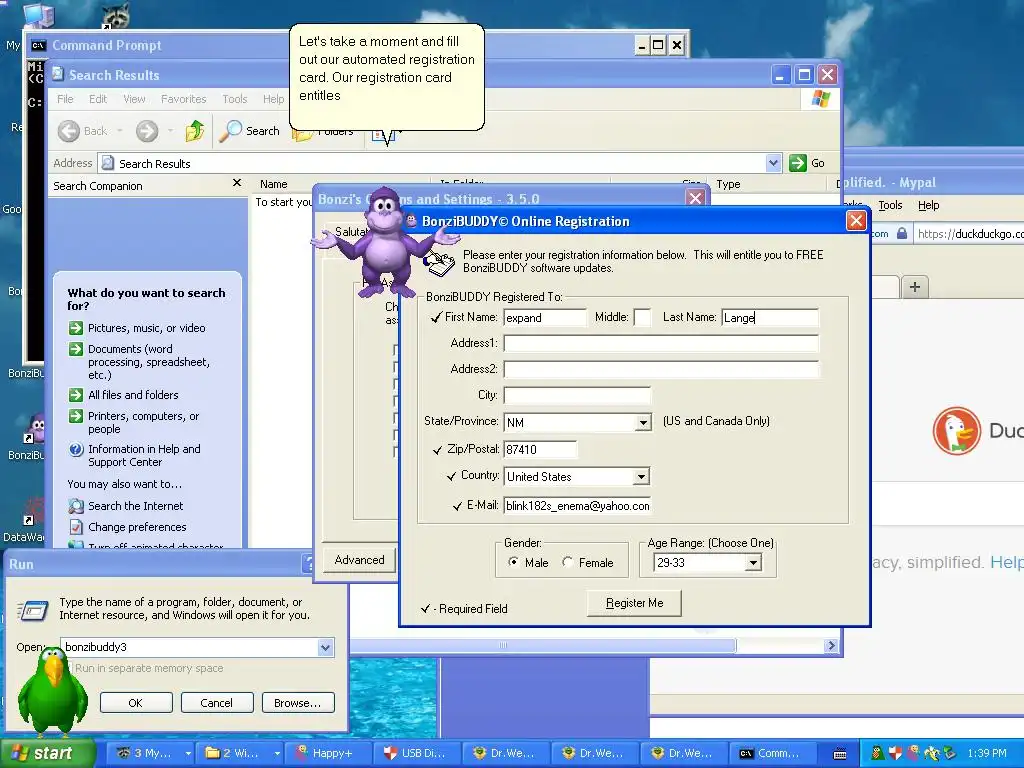Image resolution: width=1024 pixels, height=768 pixels.
Task: Click the Advanced button in Bonzi's settings
Action: tap(359, 560)
